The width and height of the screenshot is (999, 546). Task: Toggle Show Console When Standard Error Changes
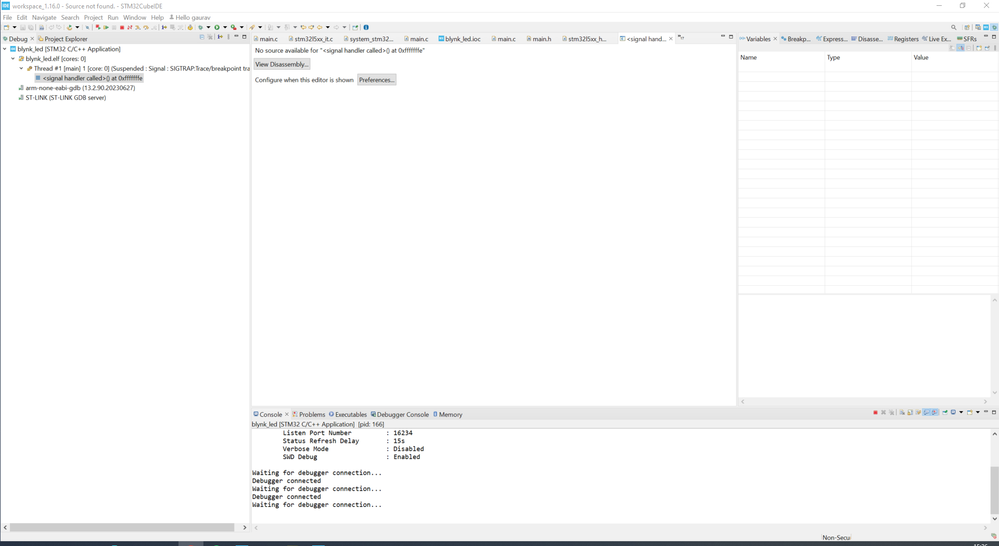coord(934,412)
